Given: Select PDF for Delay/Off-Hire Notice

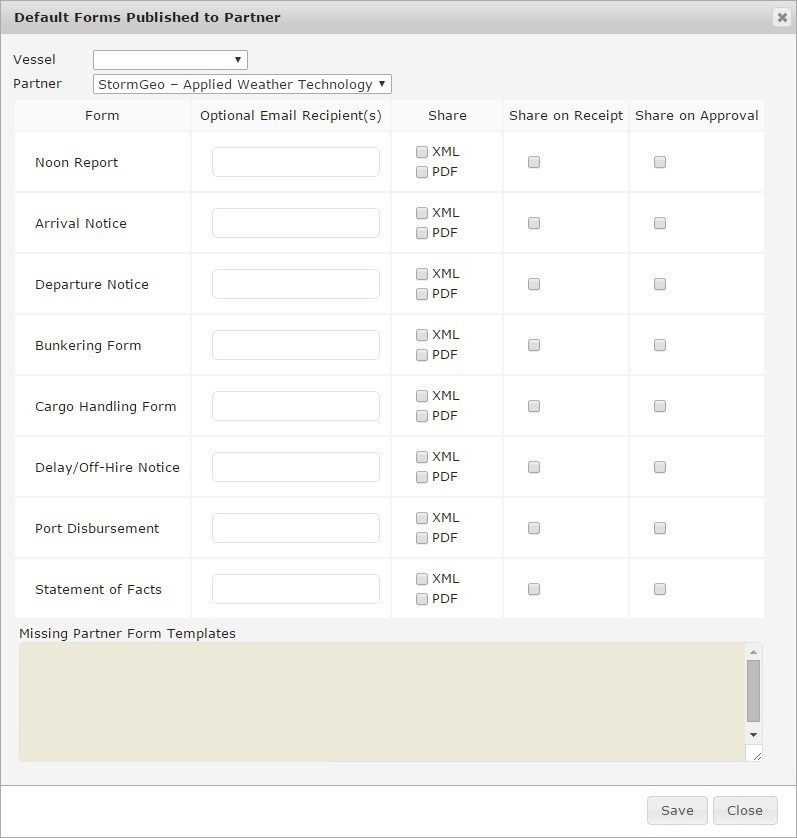Looking at the screenshot, I should tap(422, 477).
